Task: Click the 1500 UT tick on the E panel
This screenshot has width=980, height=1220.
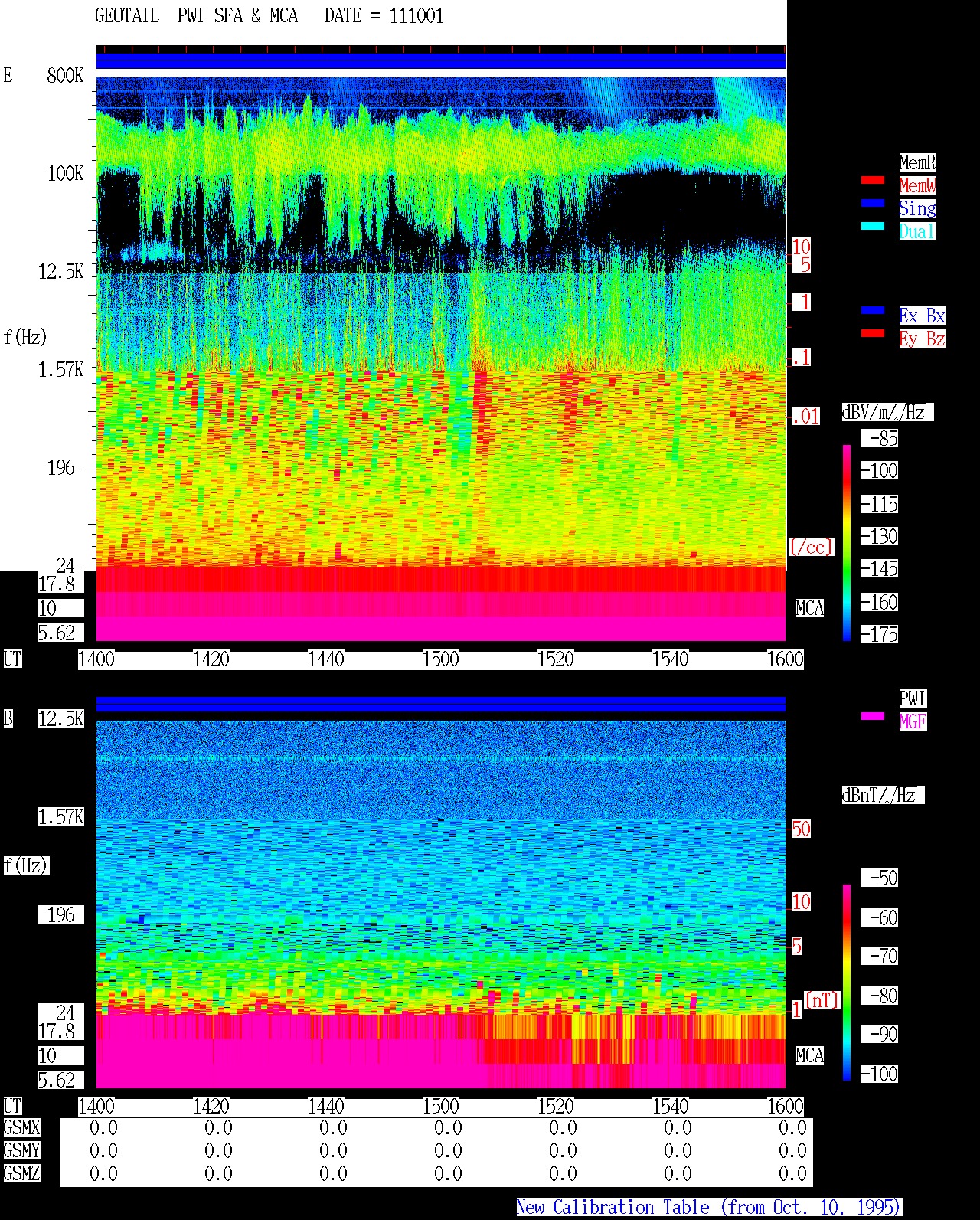Action: tap(441, 659)
